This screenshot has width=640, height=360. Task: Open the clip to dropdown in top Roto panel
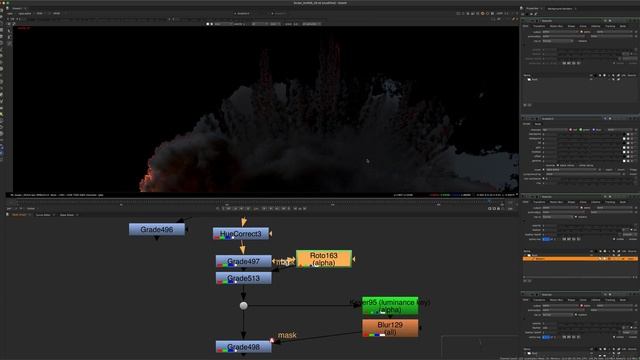tap(557, 41)
